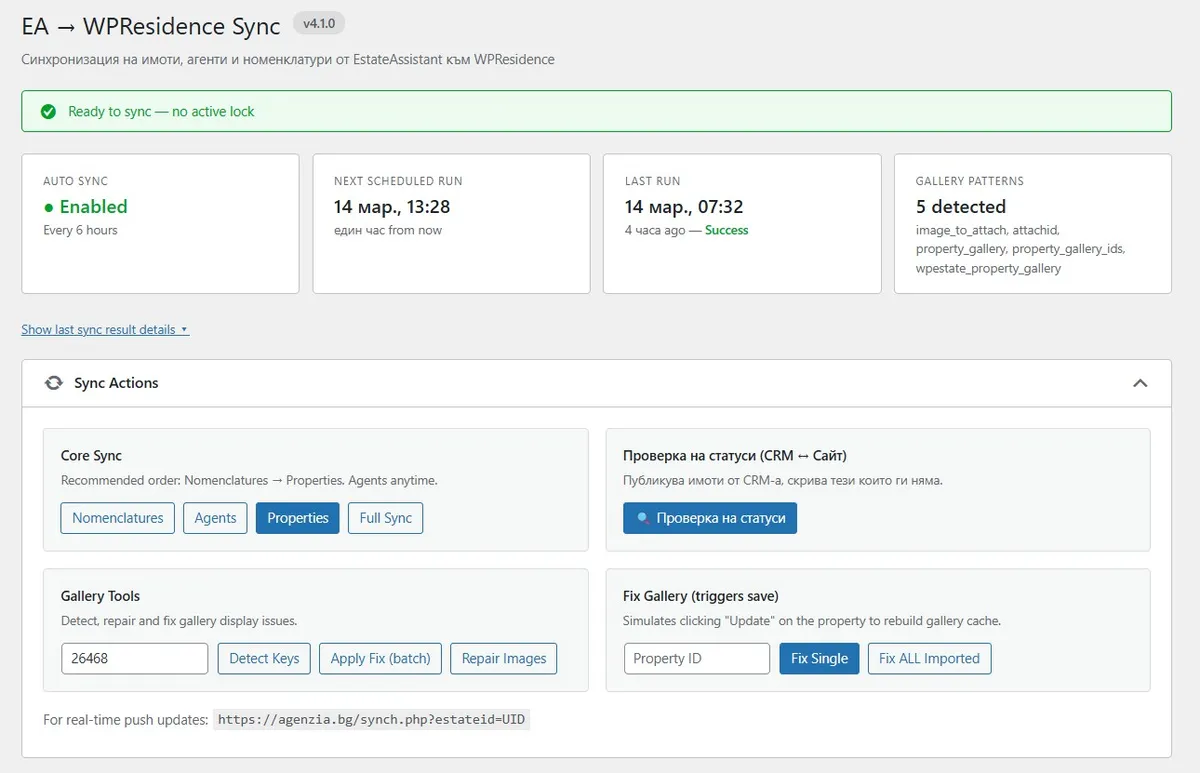Expand Show last sync result details
This screenshot has height=773, width=1200.
point(98,329)
